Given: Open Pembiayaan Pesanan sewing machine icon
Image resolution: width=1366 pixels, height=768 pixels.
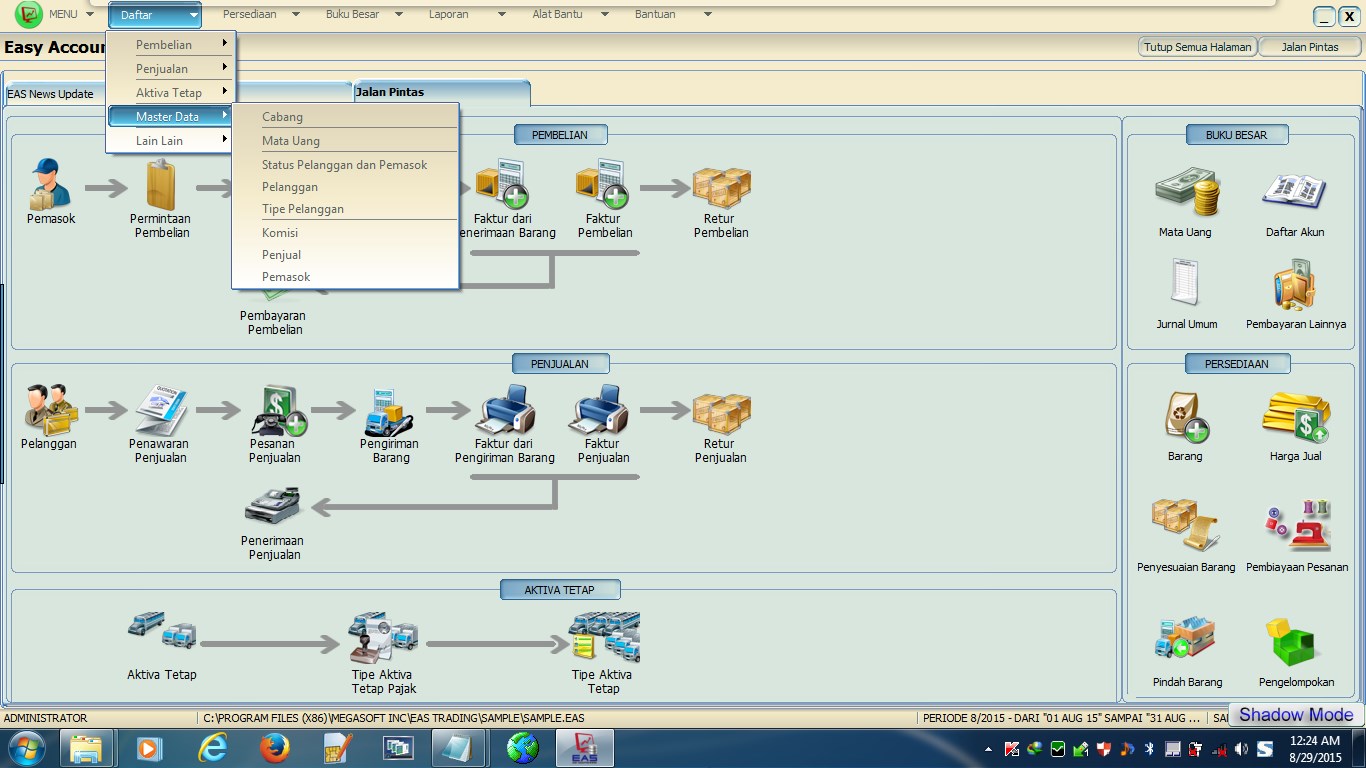Looking at the screenshot, I should tap(1298, 526).
